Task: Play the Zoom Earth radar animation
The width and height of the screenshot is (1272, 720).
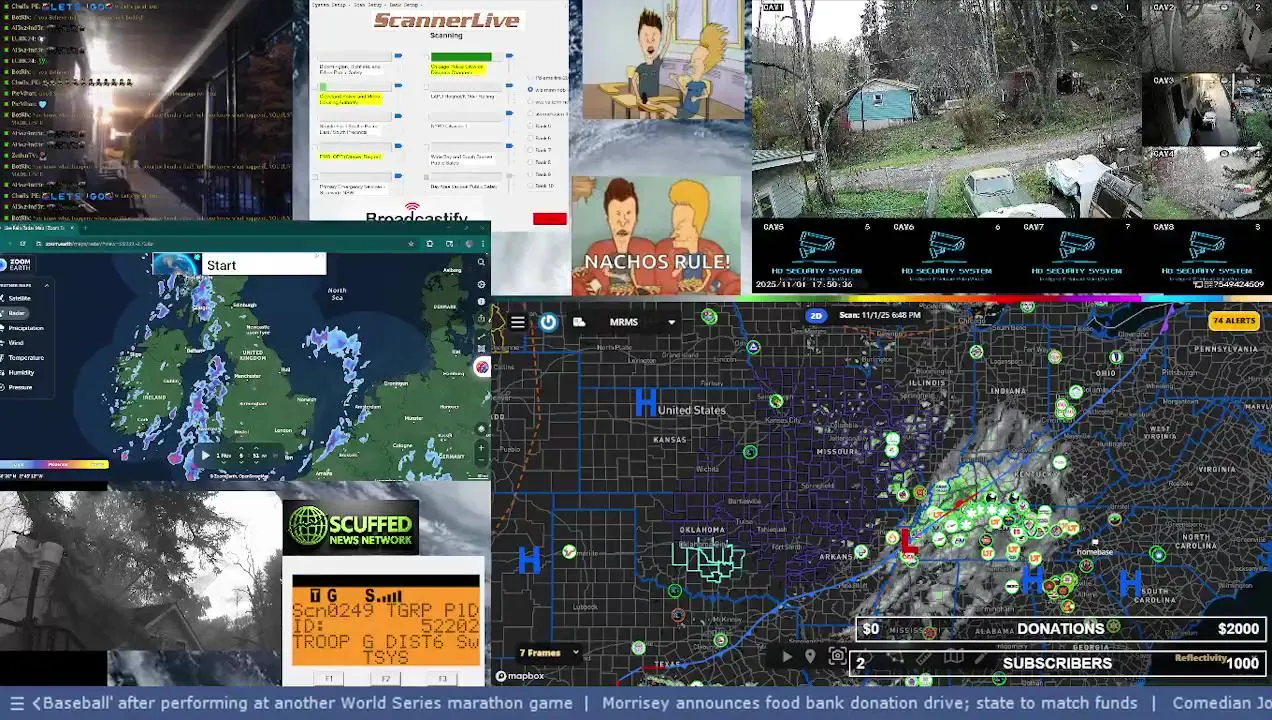Action: pyautogui.click(x=205, y=455)
